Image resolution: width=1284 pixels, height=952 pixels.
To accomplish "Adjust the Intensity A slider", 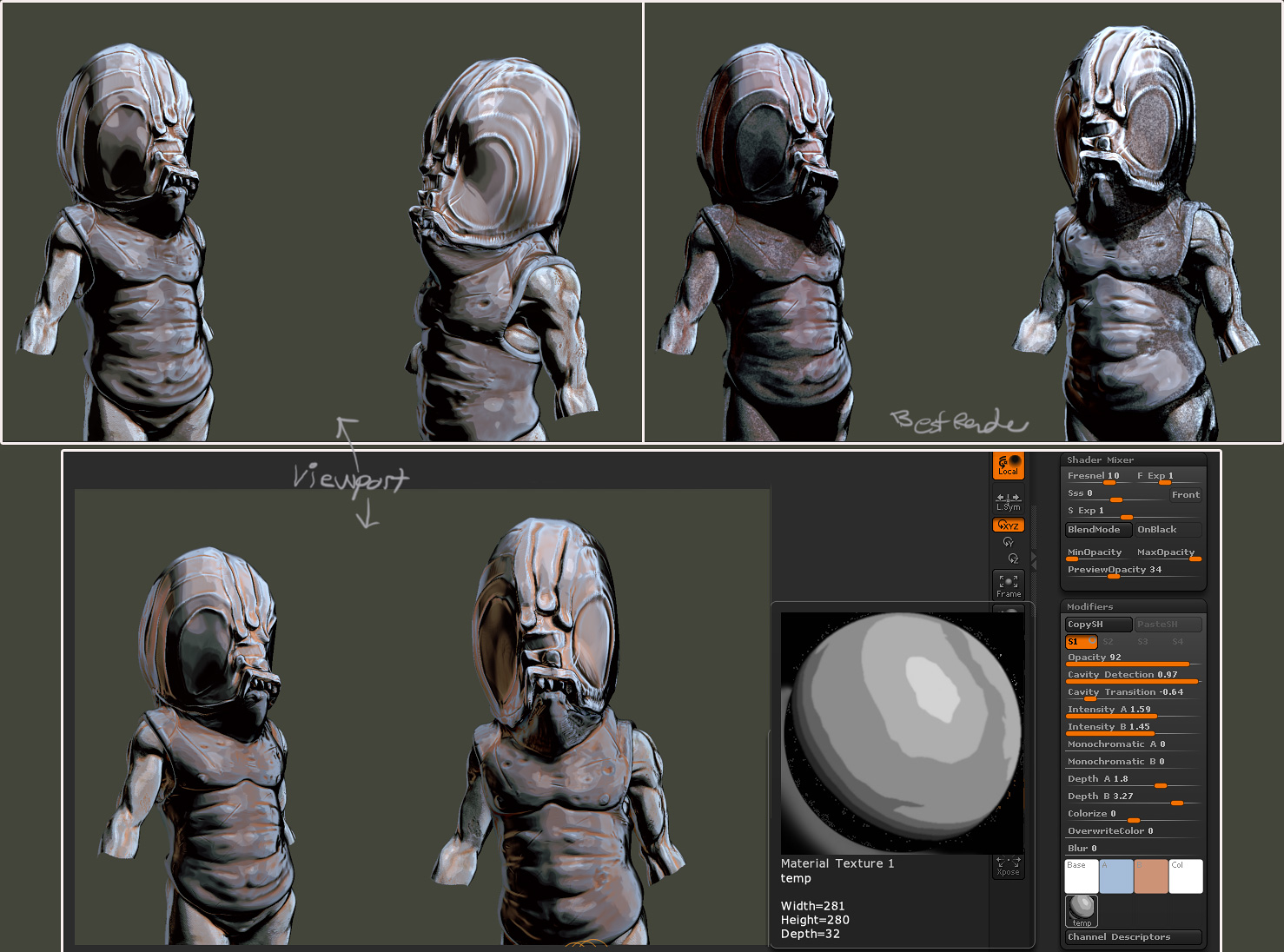I will pos(1133,711).
